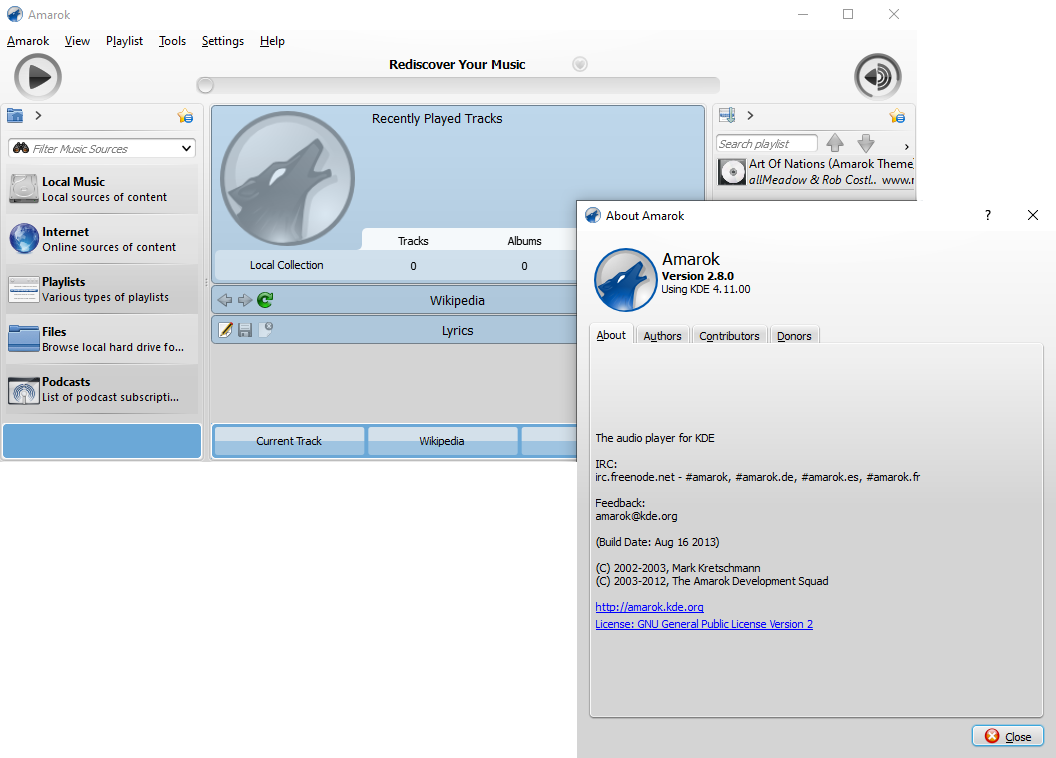
Task: Click the Amarok logo in About dialog
Action: pos(625,280)
